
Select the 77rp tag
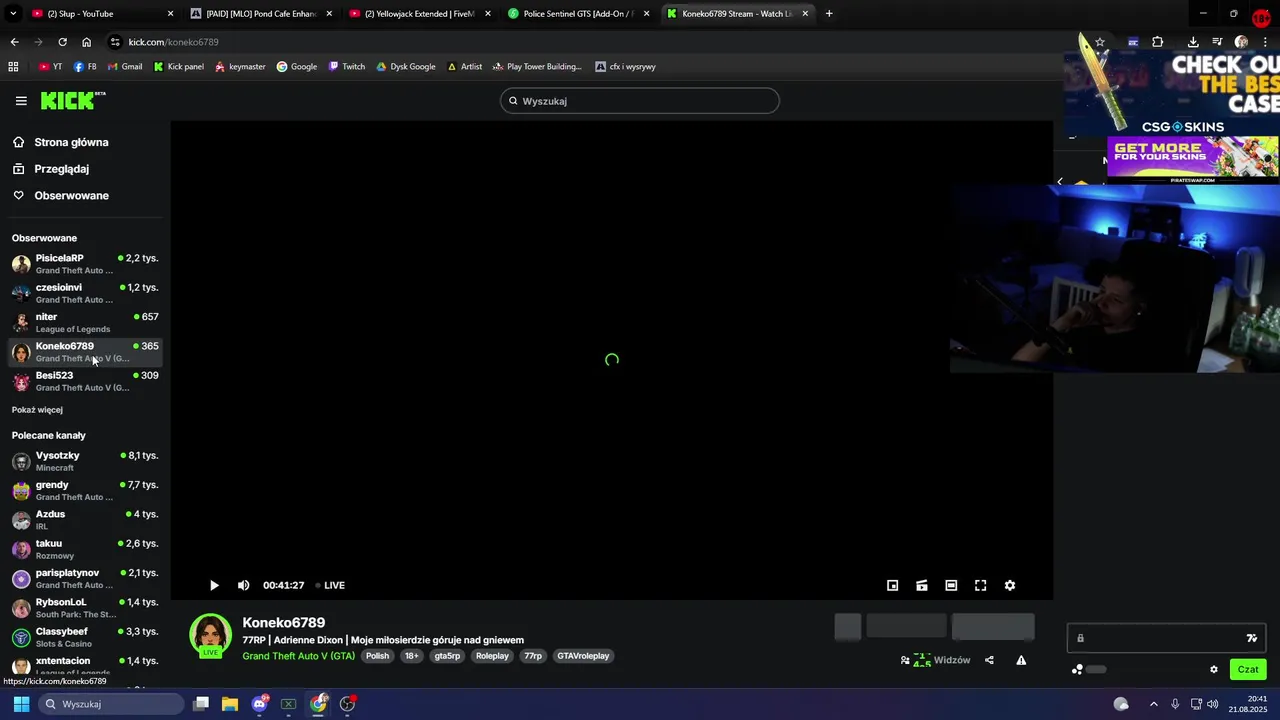(533, 656)
